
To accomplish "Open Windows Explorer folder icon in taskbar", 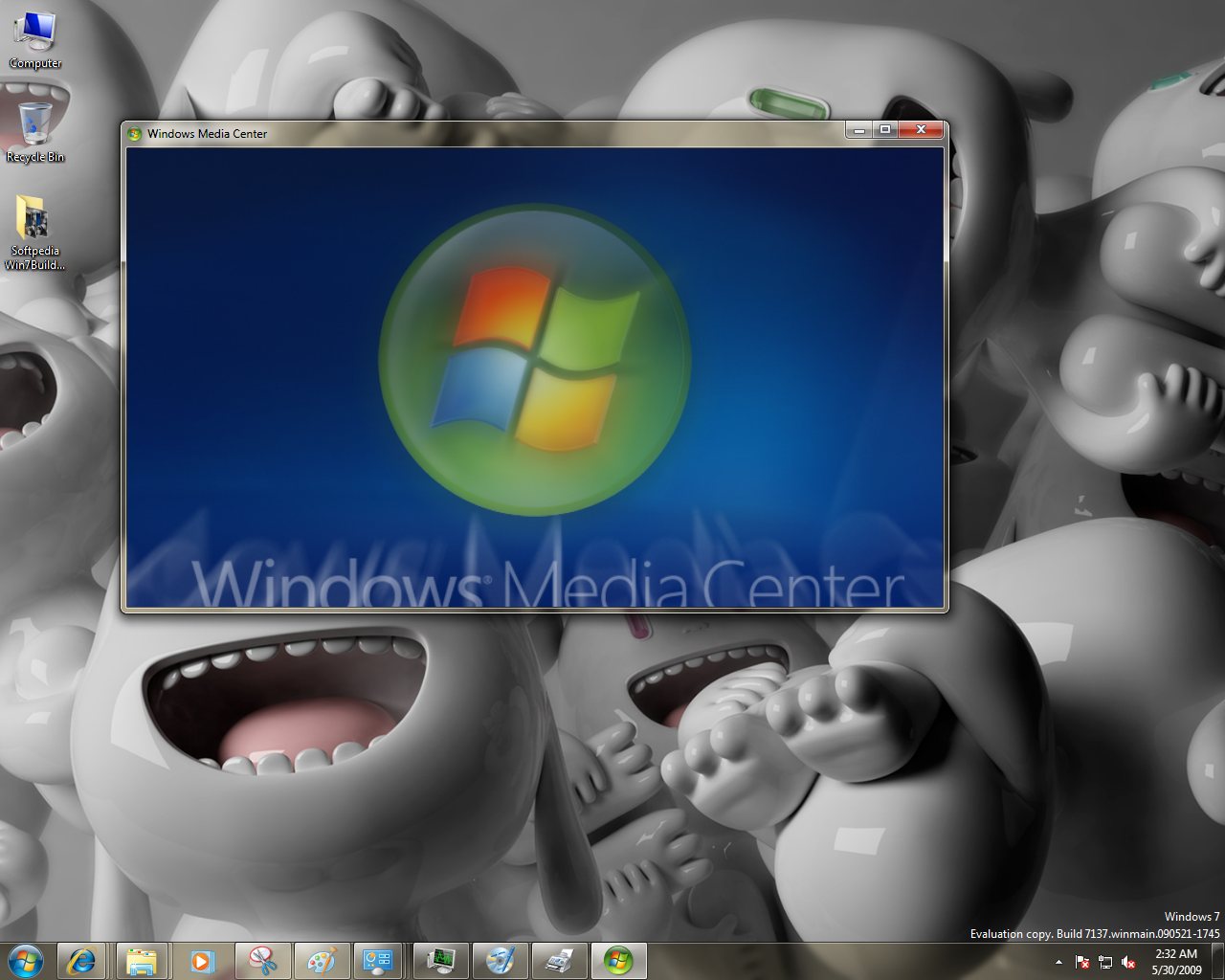I will [142, 961].
